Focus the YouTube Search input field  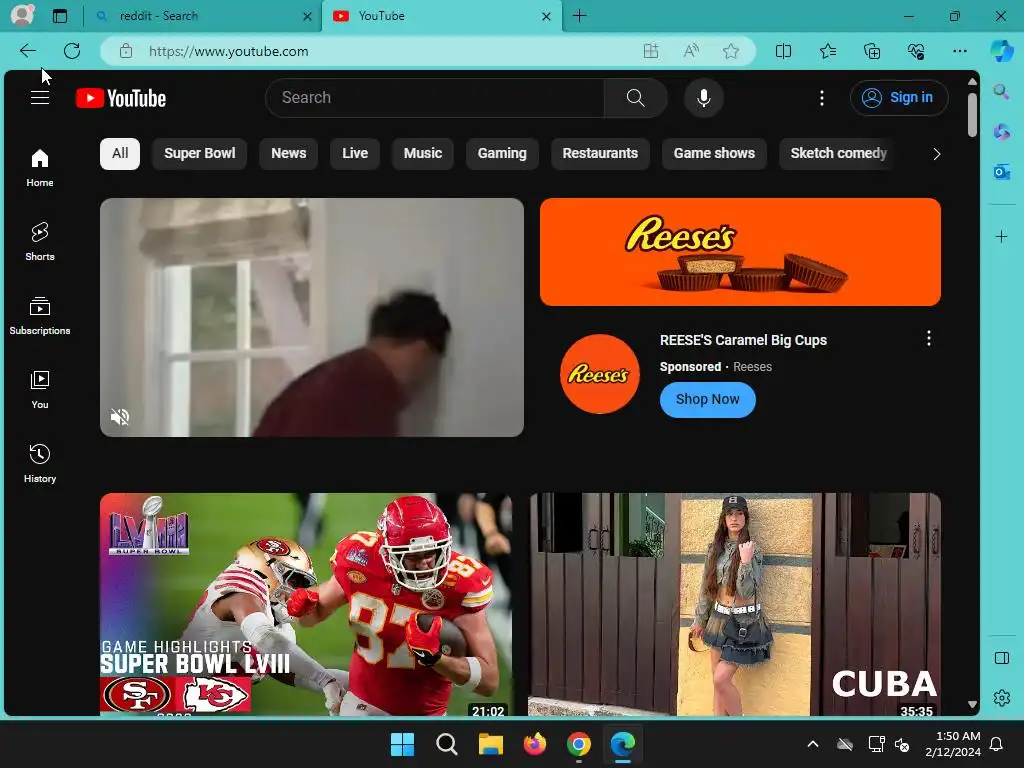(x=435, y=98)
